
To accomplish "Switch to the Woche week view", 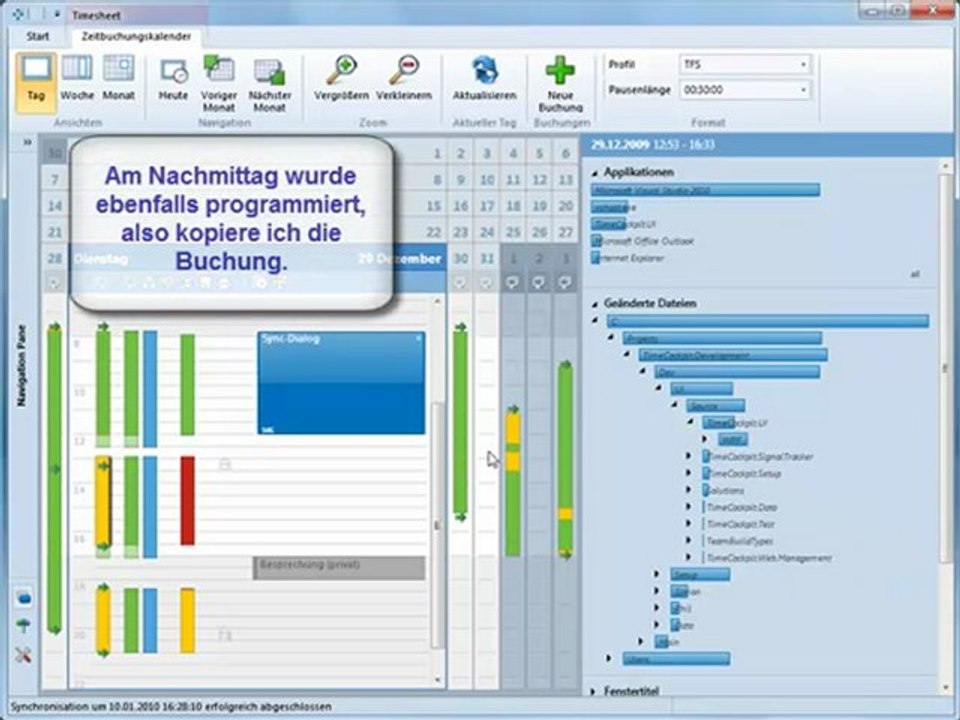I will (x=77, y=80).
